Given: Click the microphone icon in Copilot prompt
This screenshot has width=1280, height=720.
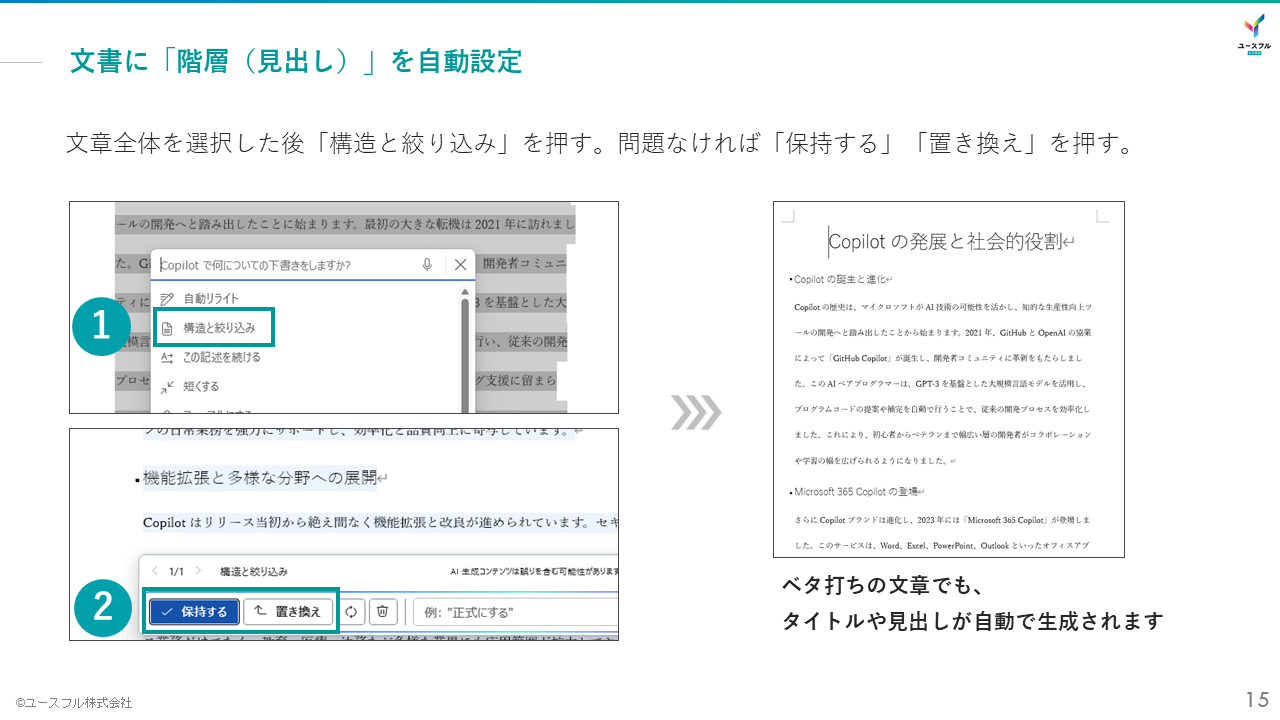Looking at the screenshot, I should [x=427, y=265].
